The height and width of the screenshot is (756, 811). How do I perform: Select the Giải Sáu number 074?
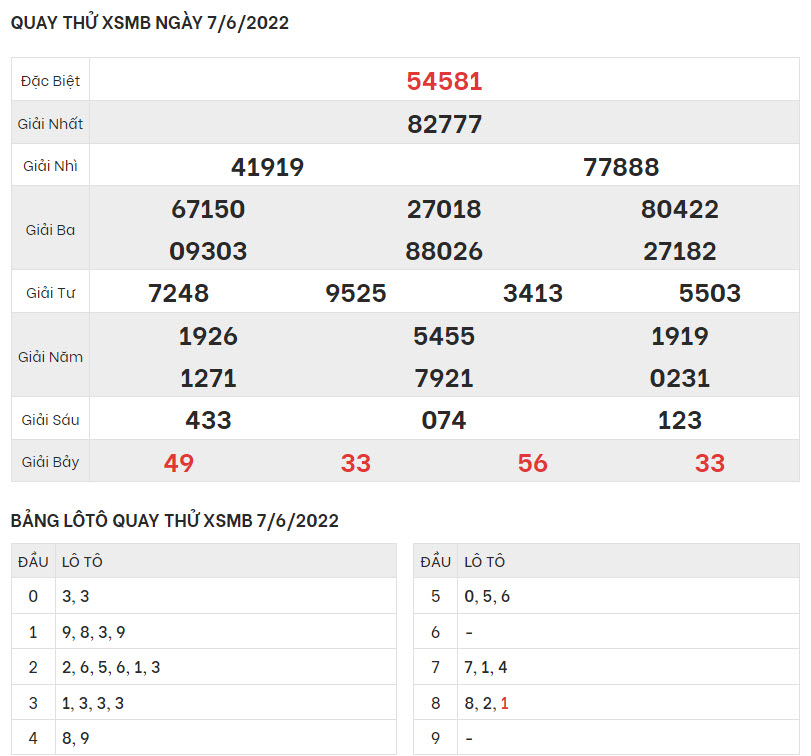click(x=444, y=421)
